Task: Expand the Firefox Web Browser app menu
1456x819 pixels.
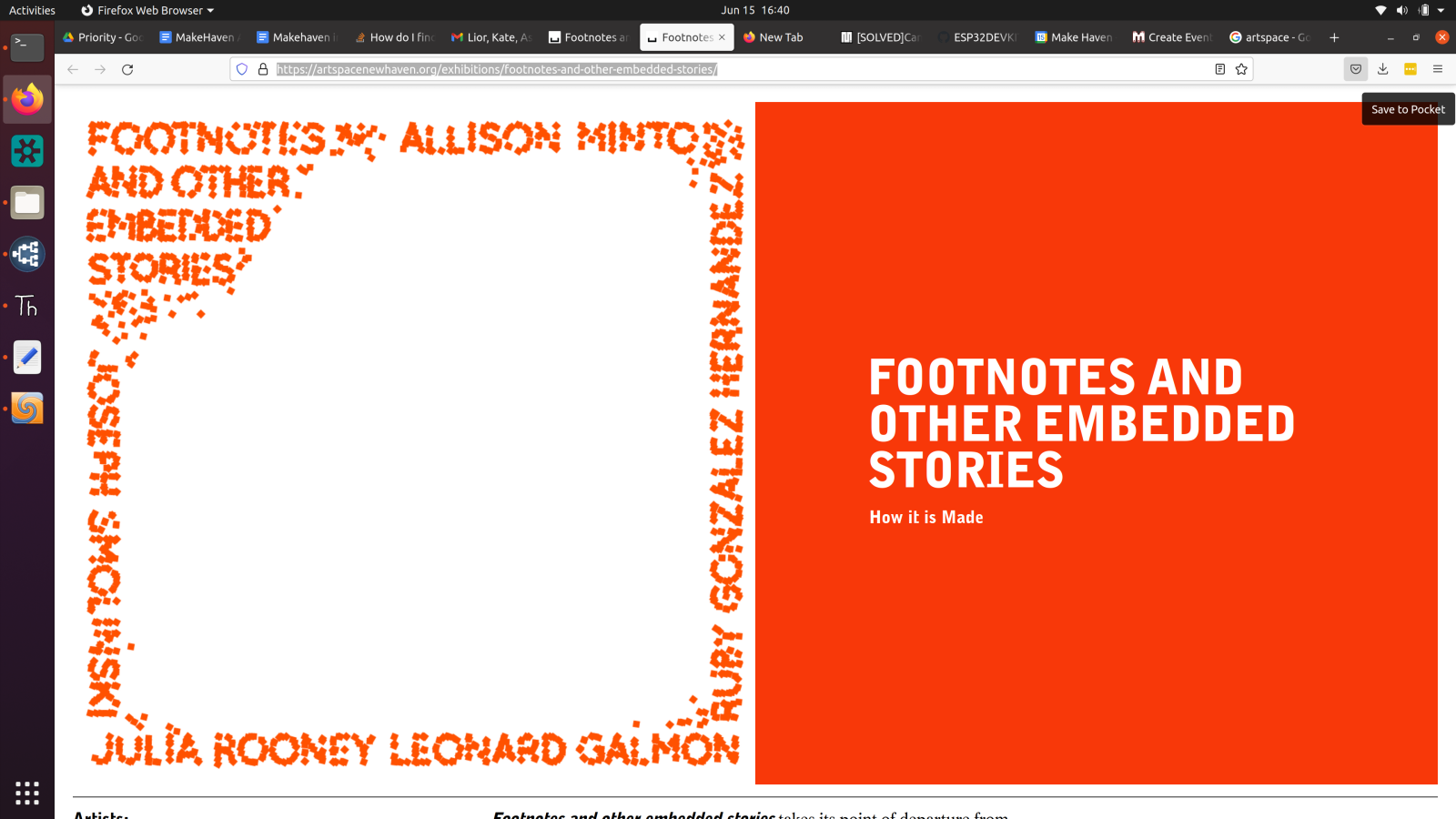Action: point(147,10)
